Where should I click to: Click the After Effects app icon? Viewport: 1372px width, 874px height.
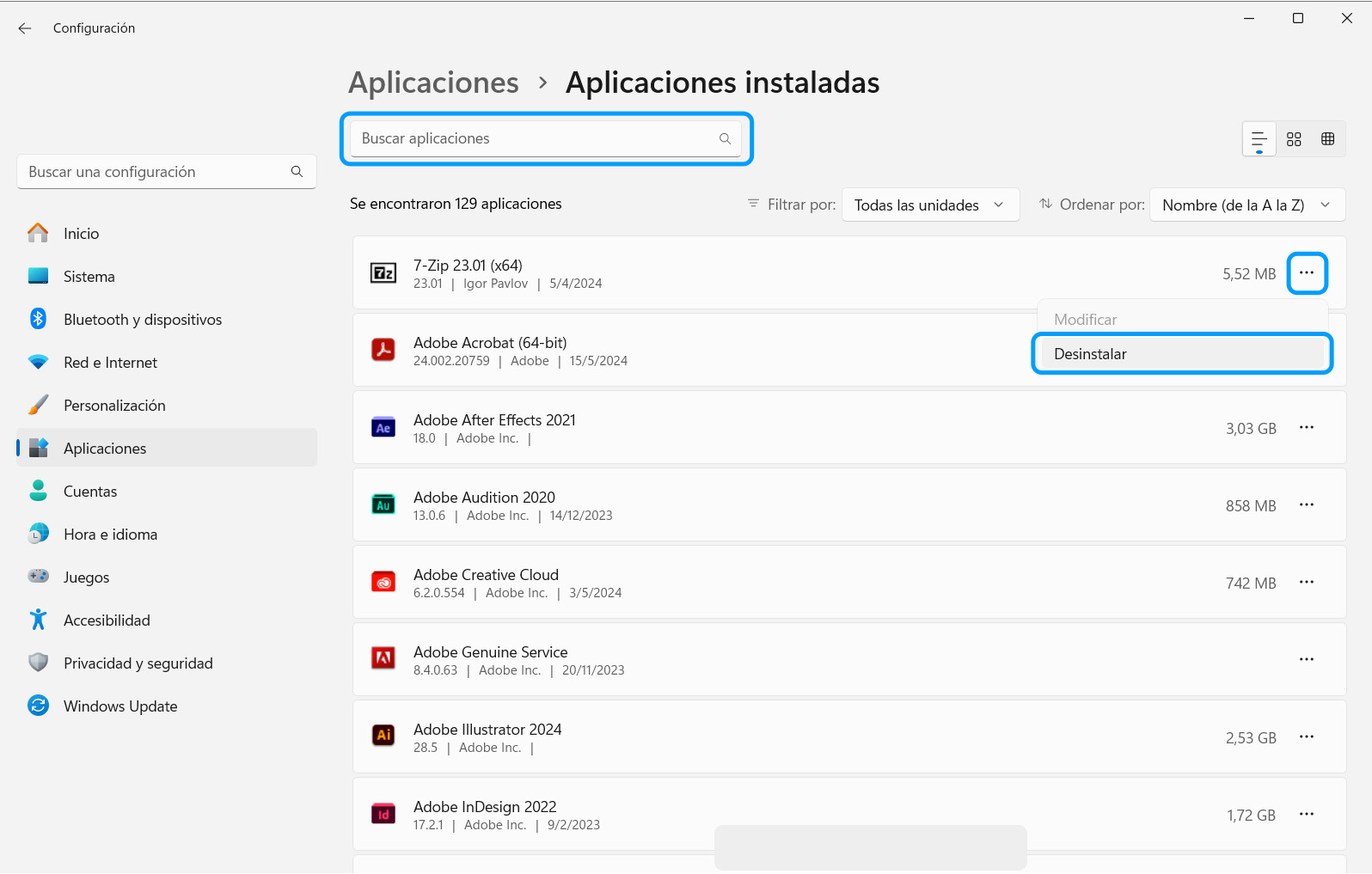coord(383,428)
